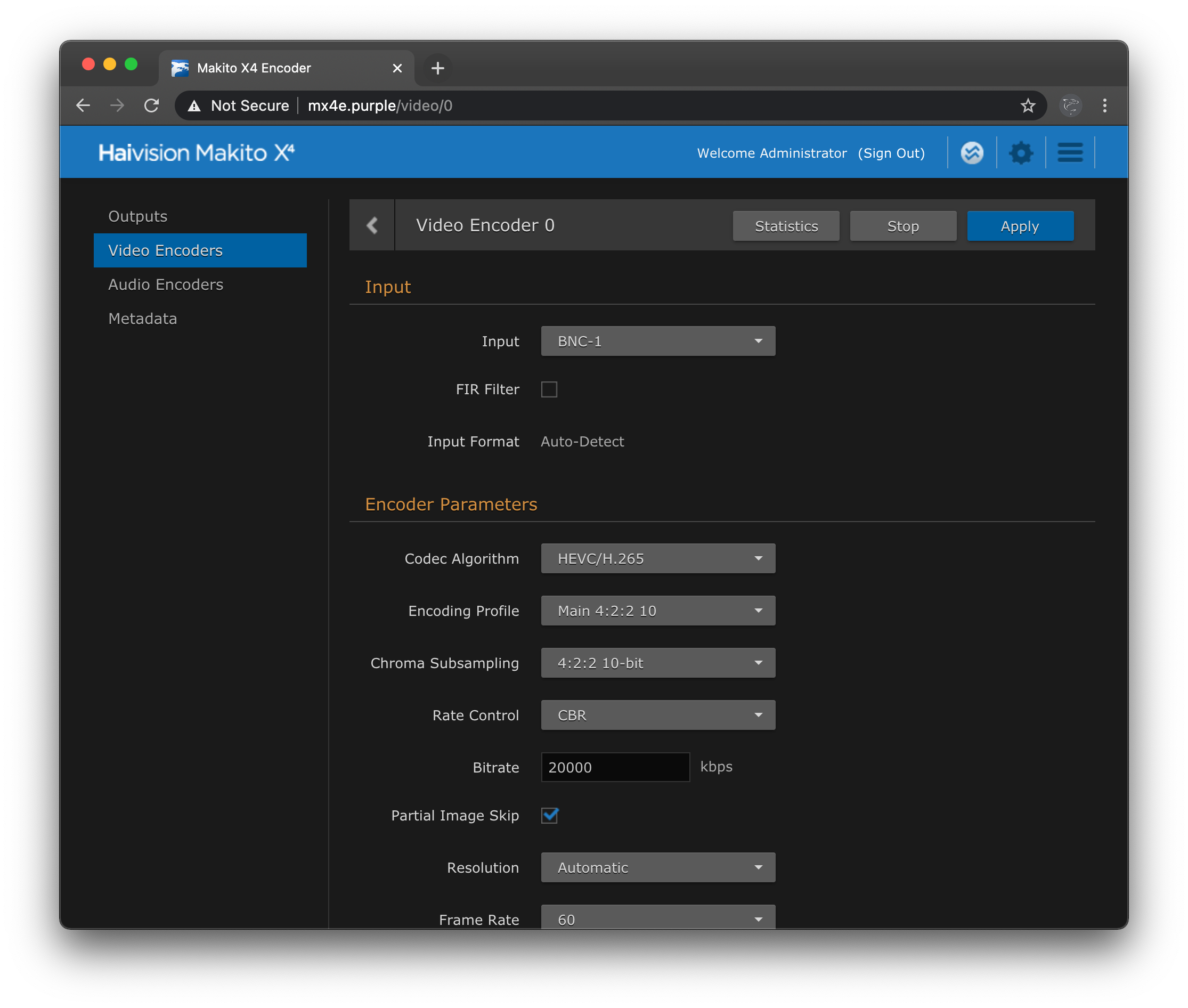Open the Rate Control dropdown
The width and height of the screenshot is (1188, 1008).
(x=658, y=716)
